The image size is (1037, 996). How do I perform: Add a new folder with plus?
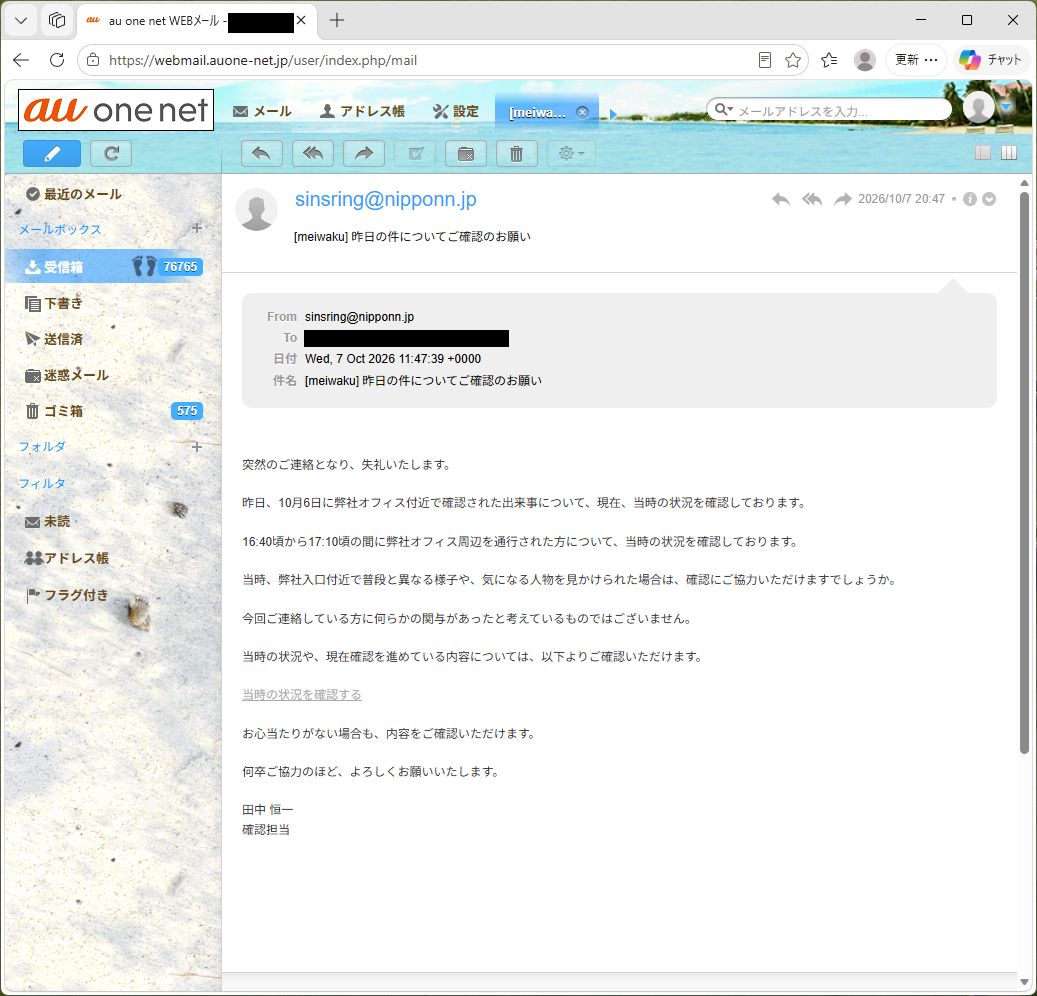coord(196,447)
